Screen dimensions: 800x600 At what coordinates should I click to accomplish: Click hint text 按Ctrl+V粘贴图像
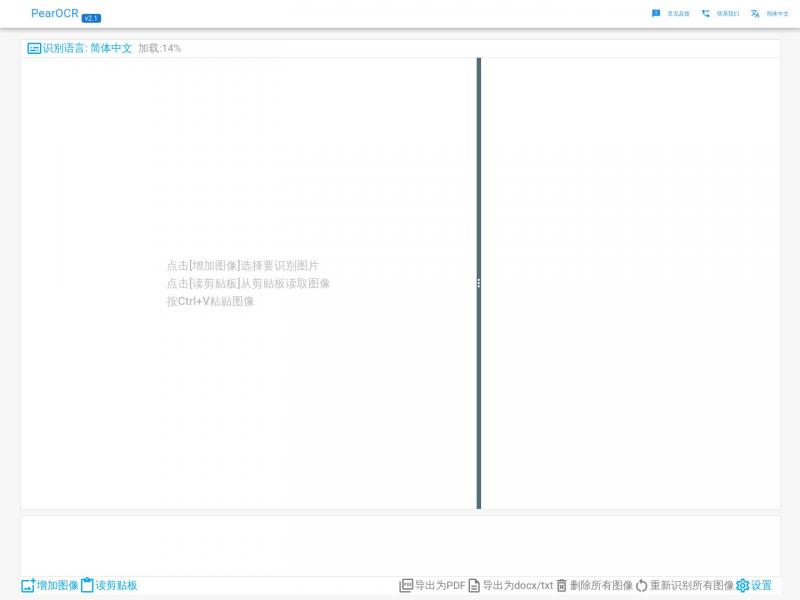point(210,302)
